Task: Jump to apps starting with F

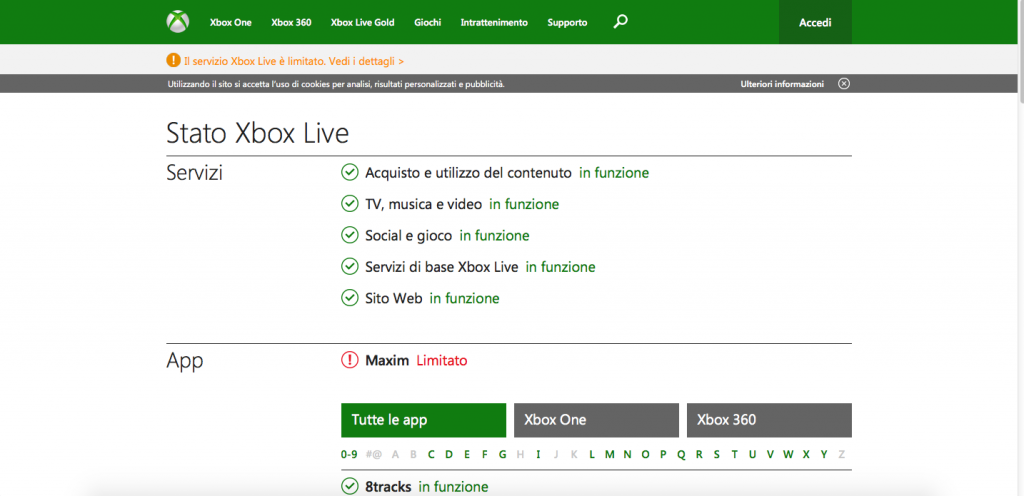Action: [485, 455]
